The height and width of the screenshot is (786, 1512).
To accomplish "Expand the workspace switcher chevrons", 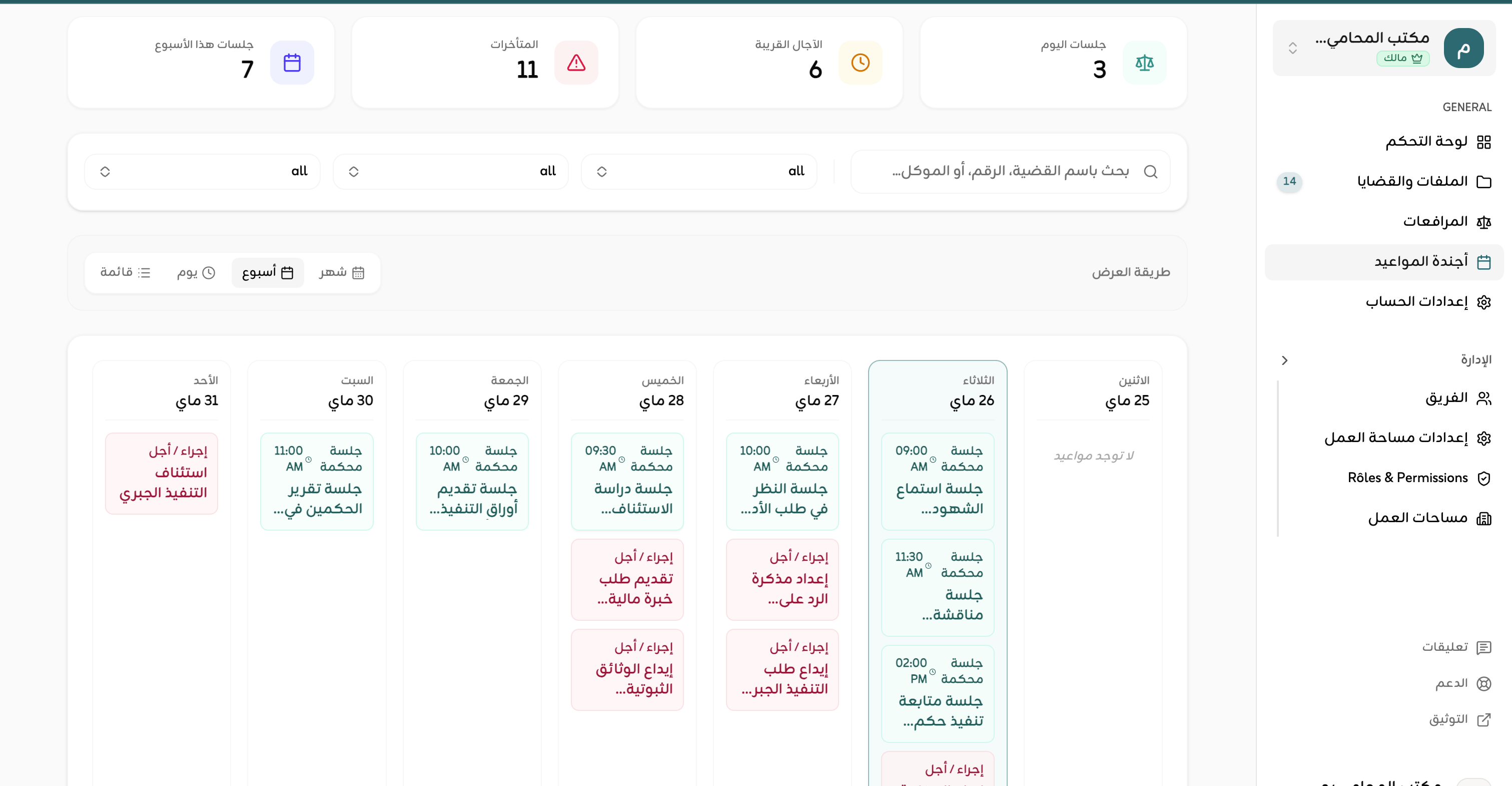I will (x=1292, y=48).
